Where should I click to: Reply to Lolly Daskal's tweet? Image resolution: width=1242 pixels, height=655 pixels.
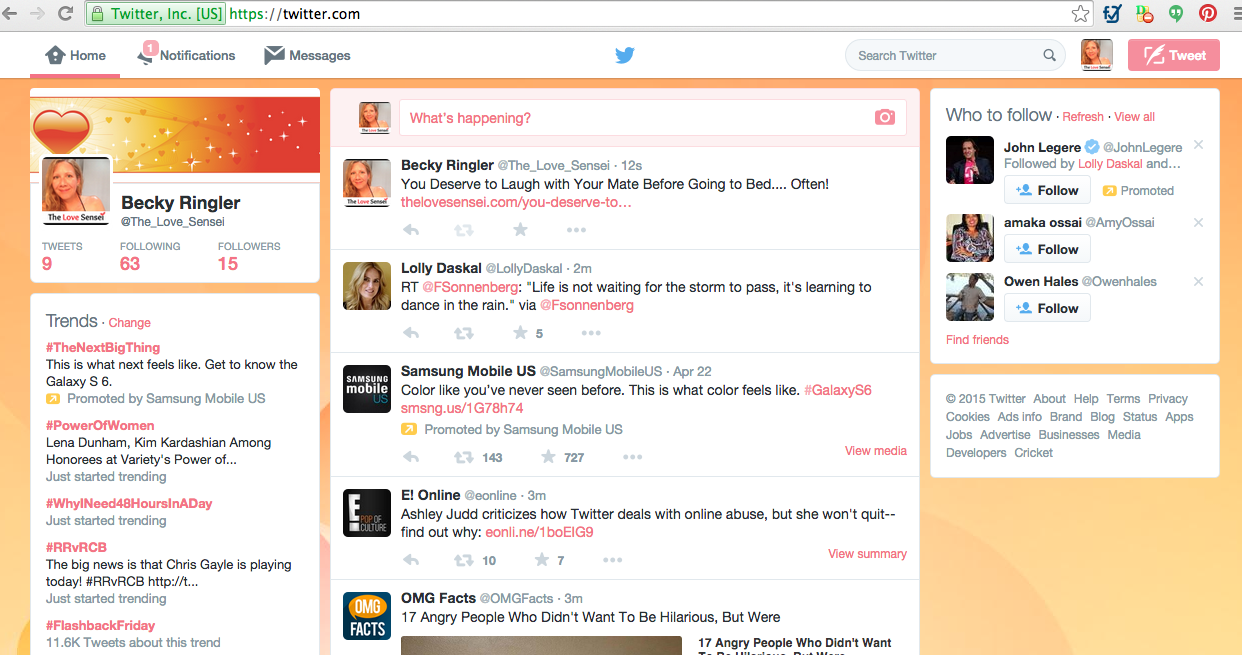pos(411,333)
